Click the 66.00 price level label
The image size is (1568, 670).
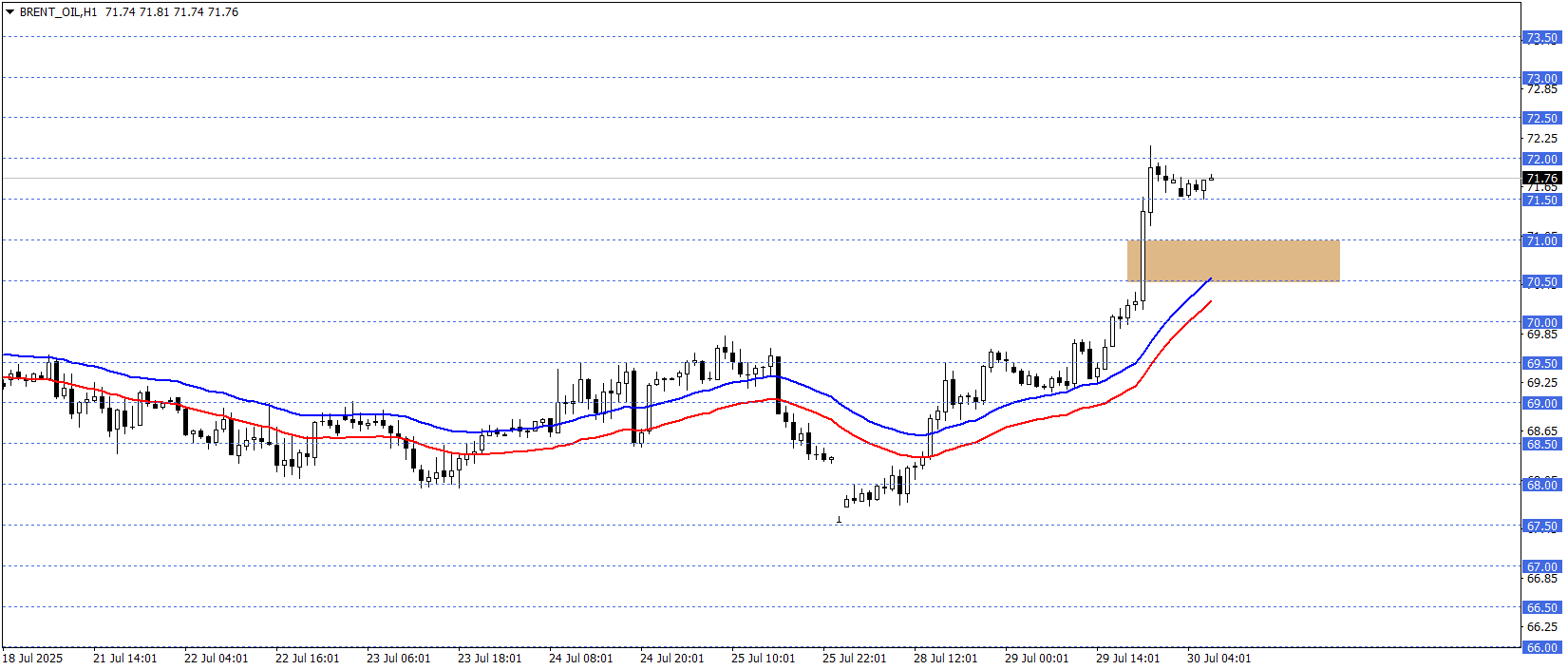coord(1541,647)
